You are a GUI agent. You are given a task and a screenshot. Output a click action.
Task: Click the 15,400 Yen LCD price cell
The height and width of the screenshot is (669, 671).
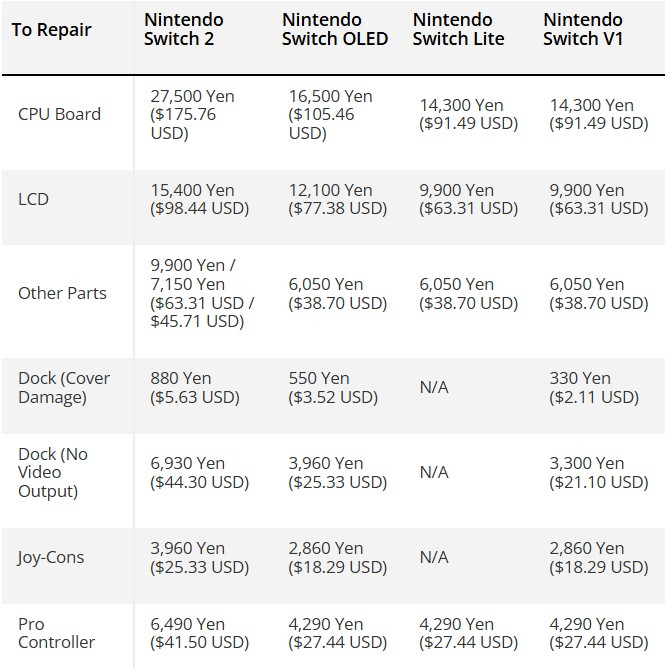coord(199,199)
